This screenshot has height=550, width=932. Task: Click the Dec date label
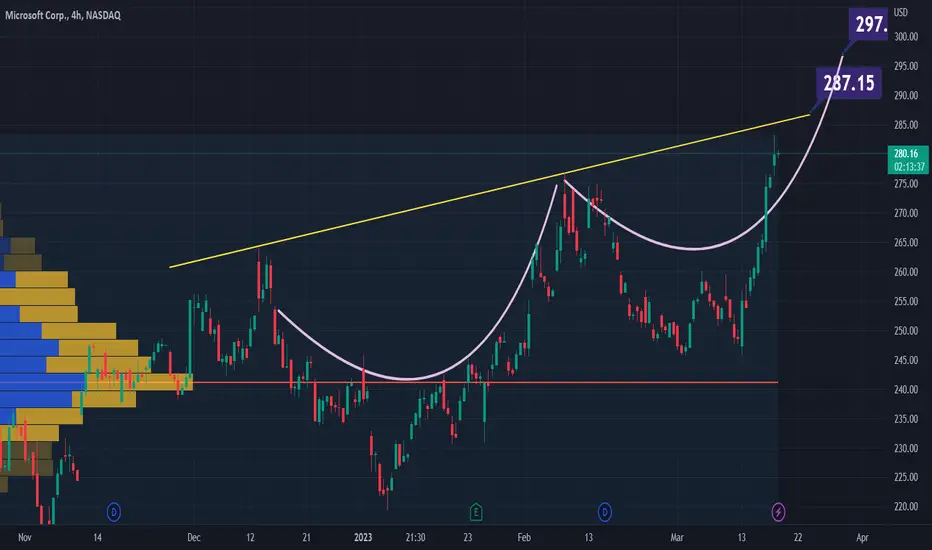click(194, 538)
